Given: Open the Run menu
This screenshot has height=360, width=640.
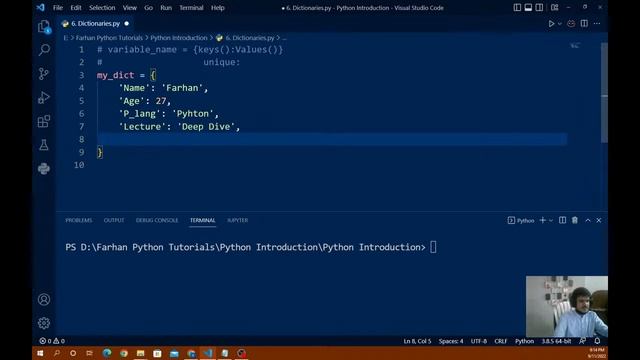Looking at the screenshot, I should tap(166, 8).
